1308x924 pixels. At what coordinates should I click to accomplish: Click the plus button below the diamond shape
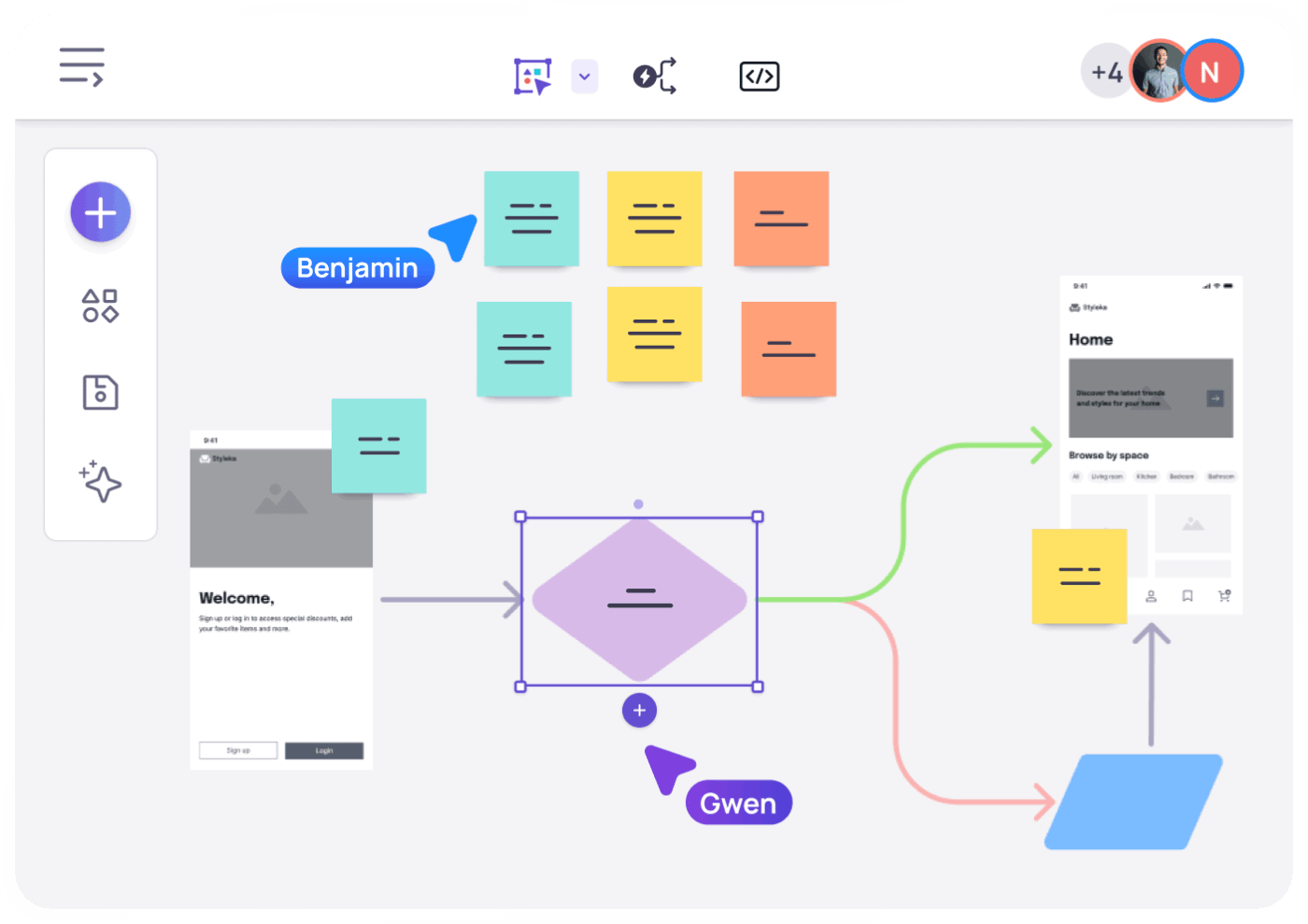(x=639, y=710)
